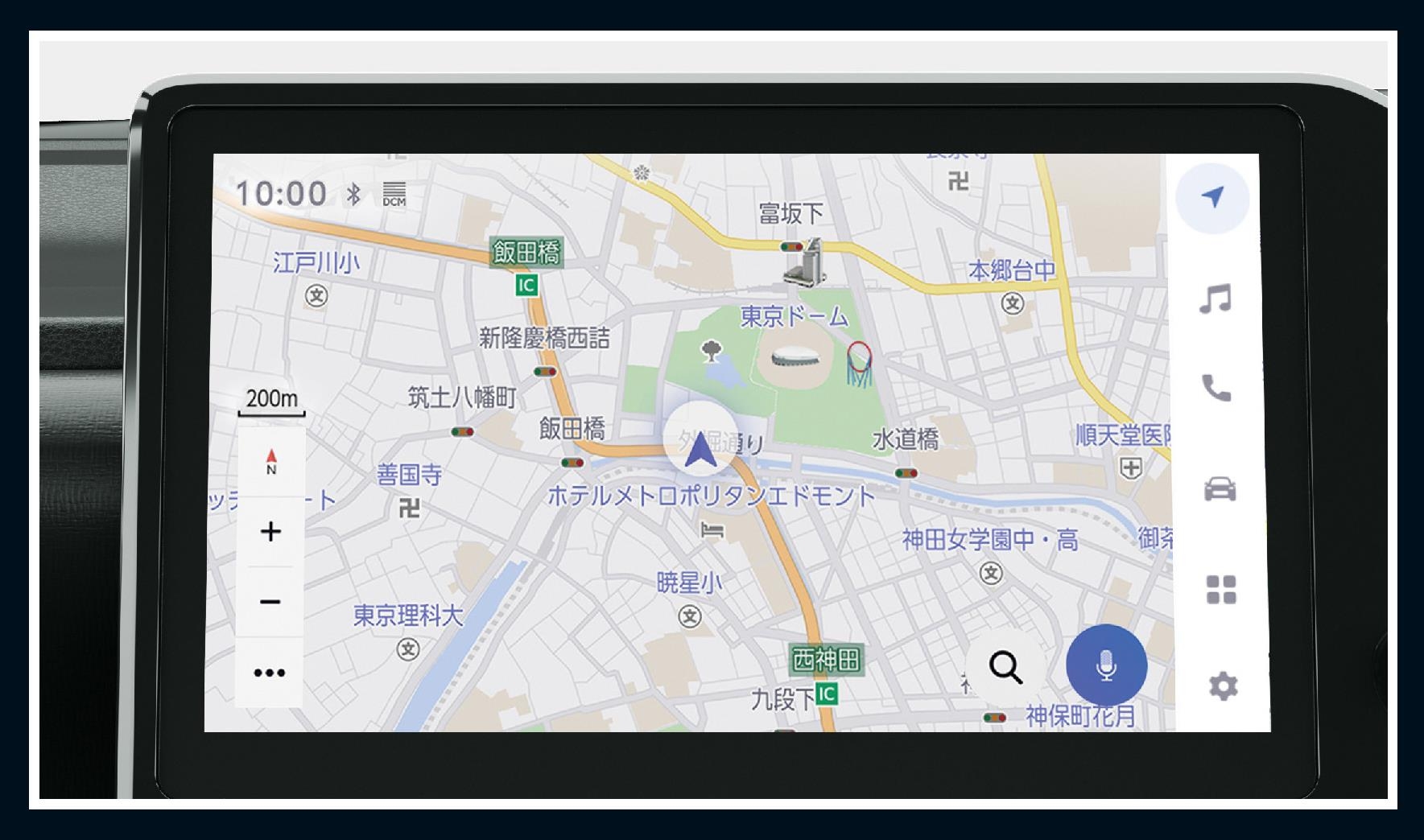Tap the current vehicle position arrow marker
The height and width of the screenshot is (840, 1424).
point(700,451)
